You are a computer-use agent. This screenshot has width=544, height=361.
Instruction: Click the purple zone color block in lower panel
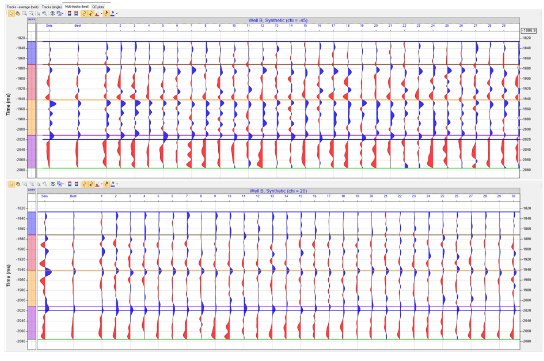tap(32, 323)
